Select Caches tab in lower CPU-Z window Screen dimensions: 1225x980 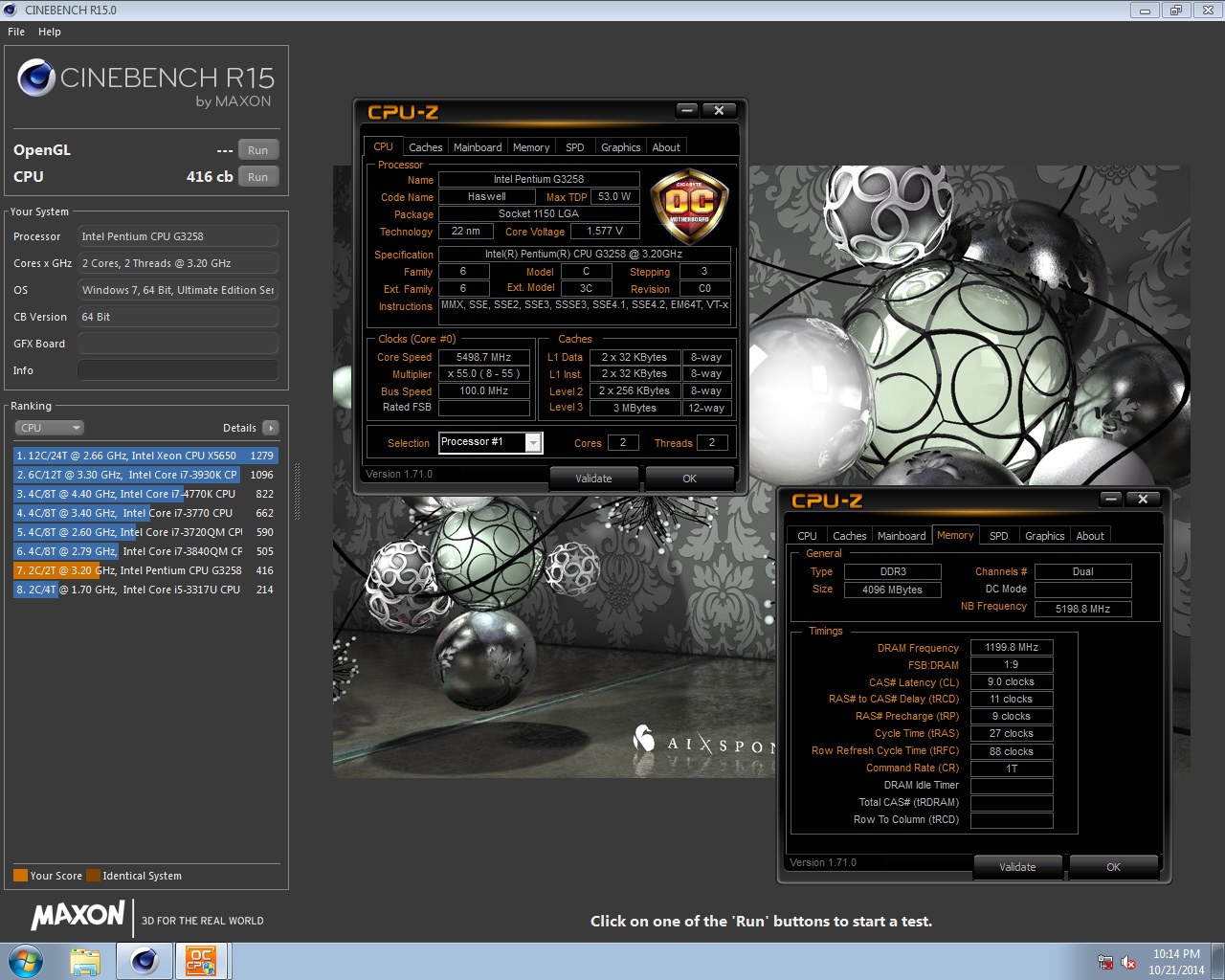849,536
